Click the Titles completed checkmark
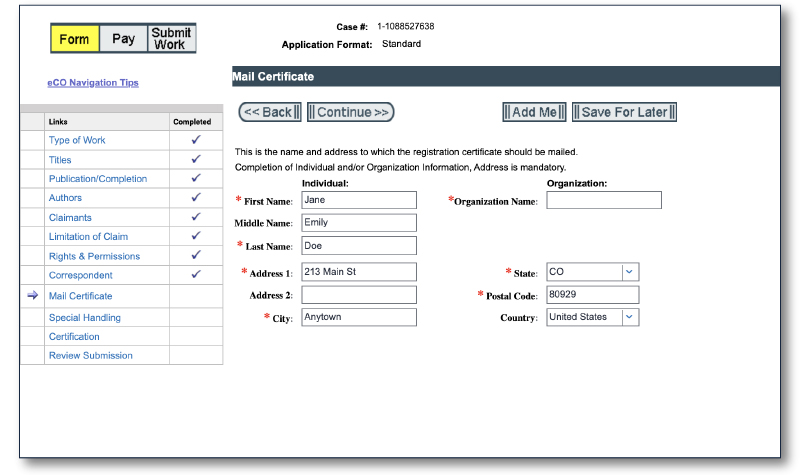Image resolution: width=800 pixels, height=475 pixels. click(x=196, y=160)
